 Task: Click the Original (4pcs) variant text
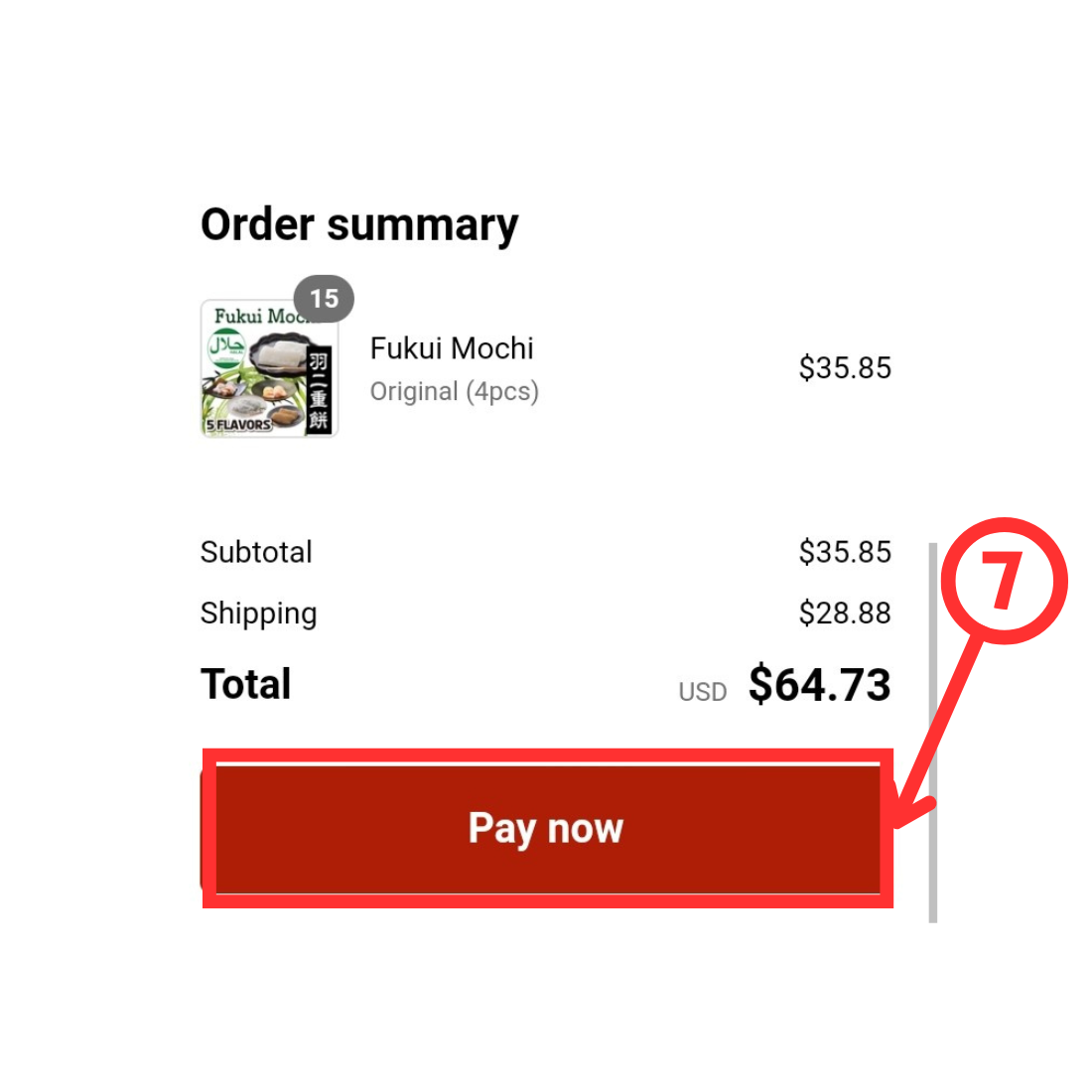click(454, 391)
